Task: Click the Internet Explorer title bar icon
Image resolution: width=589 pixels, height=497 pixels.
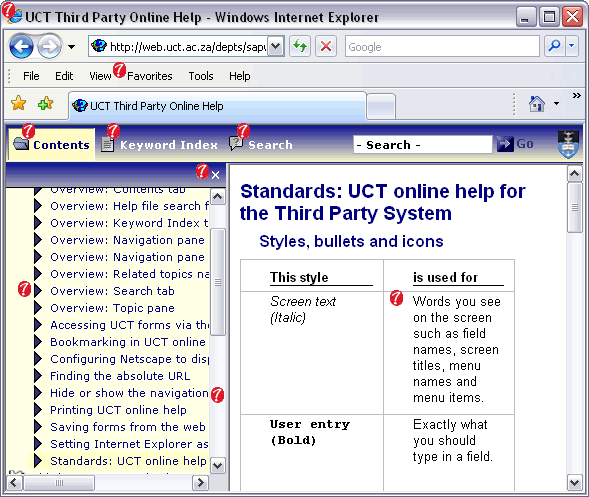Action: coord(14,16)
